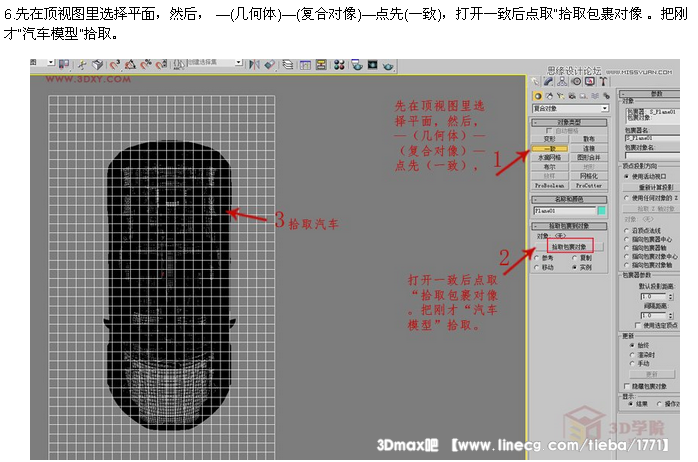Select the Systems category icon
Screen dimensions: 698x462
coord(606,96)
